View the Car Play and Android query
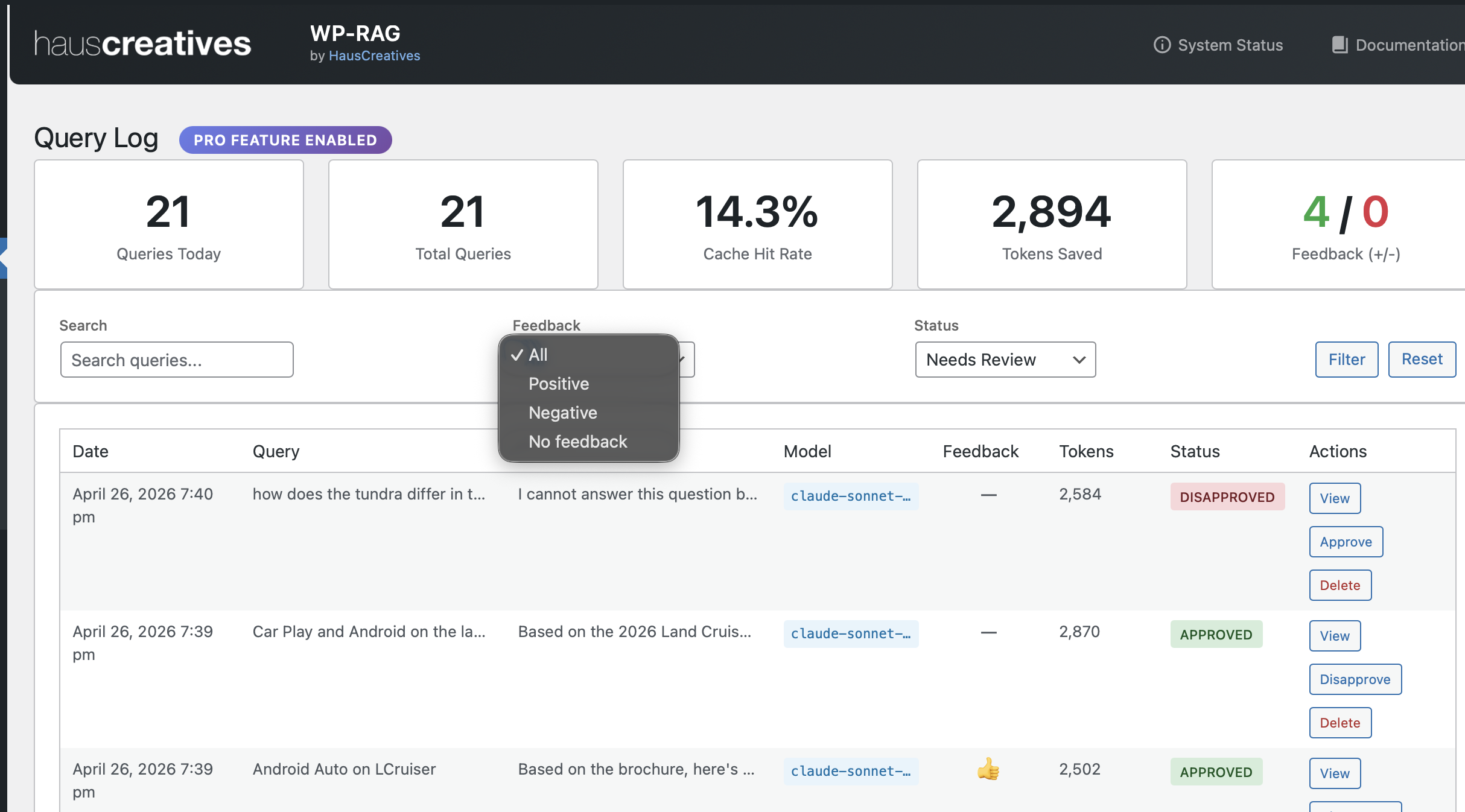Image resolution: width=1465 pixels, height=812 pixels. pos(1335,636)
